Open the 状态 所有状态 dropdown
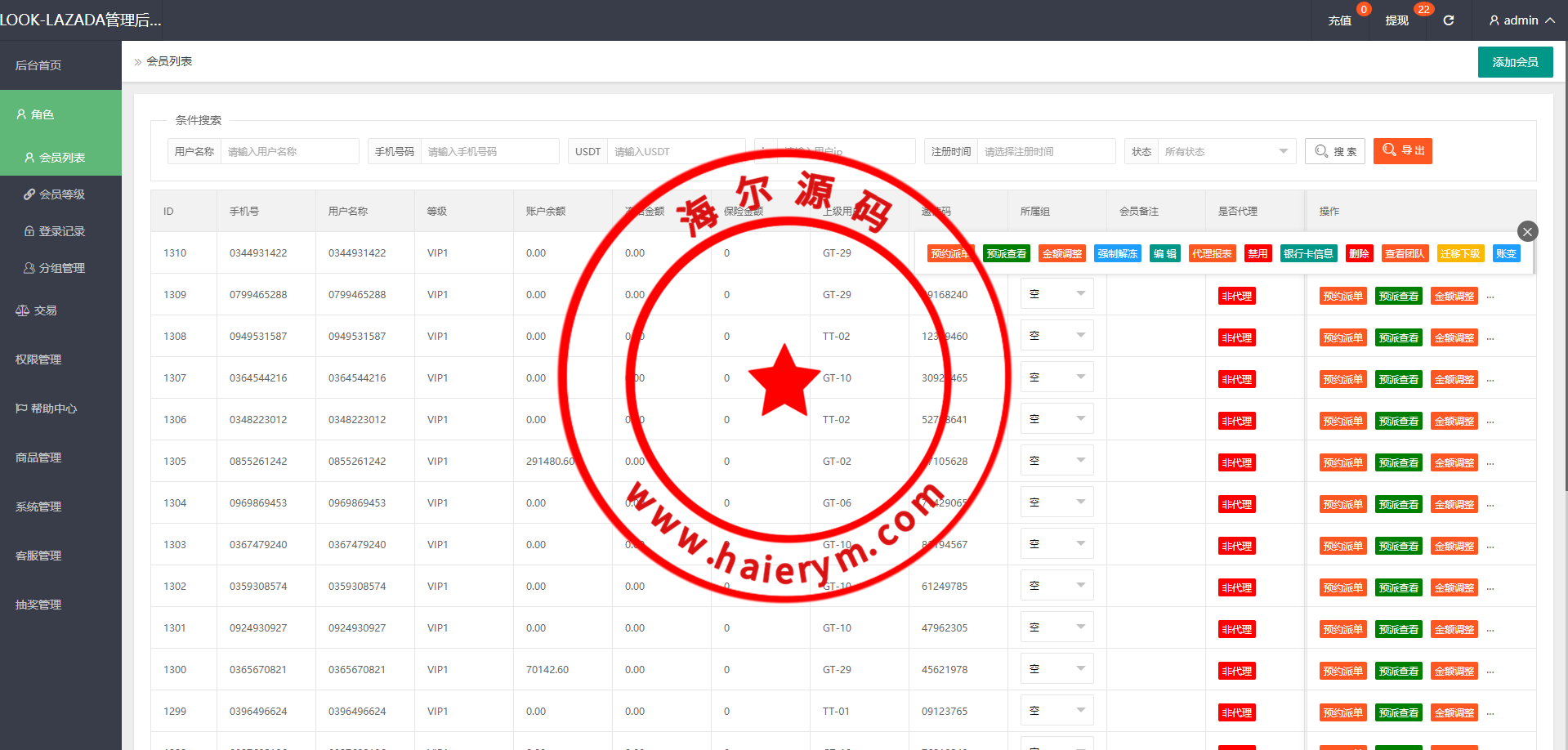 [x=1226, y=151]
